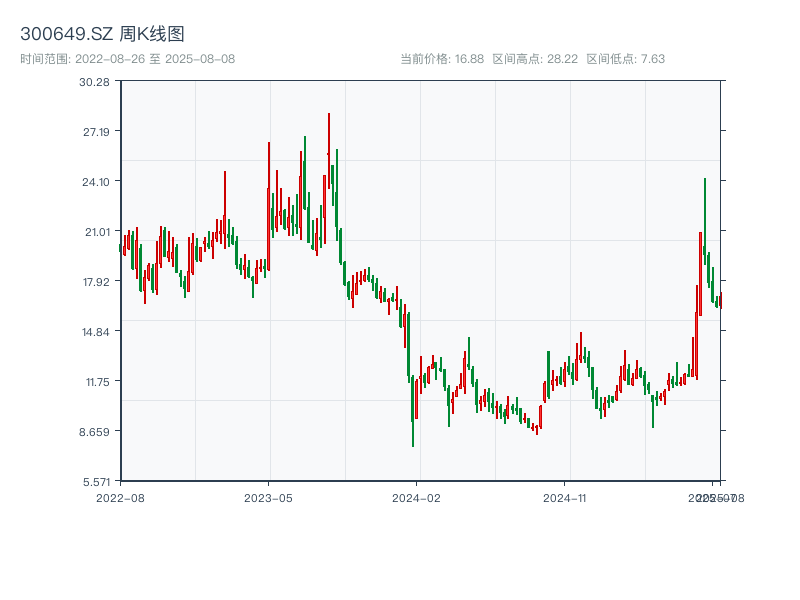Screen dimensions: 800x600
Task: Click x-axis label 2024-02
Action: coord(416,498)
